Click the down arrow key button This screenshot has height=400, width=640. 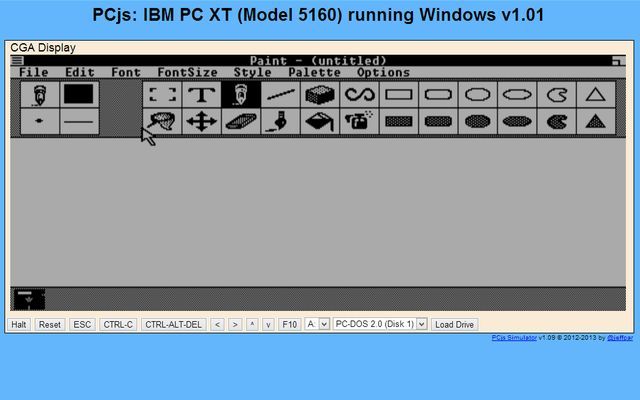(268, 324)
